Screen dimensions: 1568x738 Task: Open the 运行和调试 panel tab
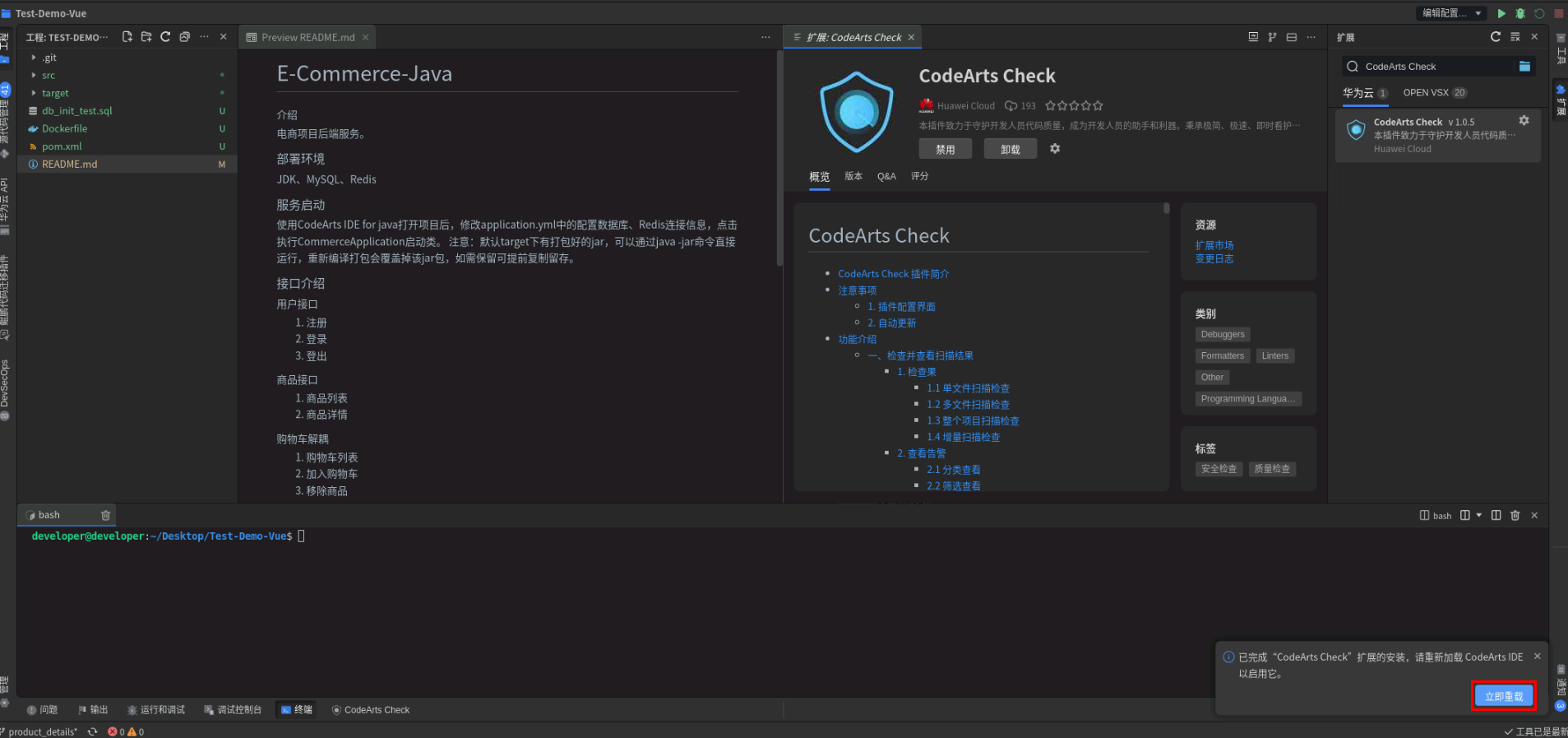[156, 710]
